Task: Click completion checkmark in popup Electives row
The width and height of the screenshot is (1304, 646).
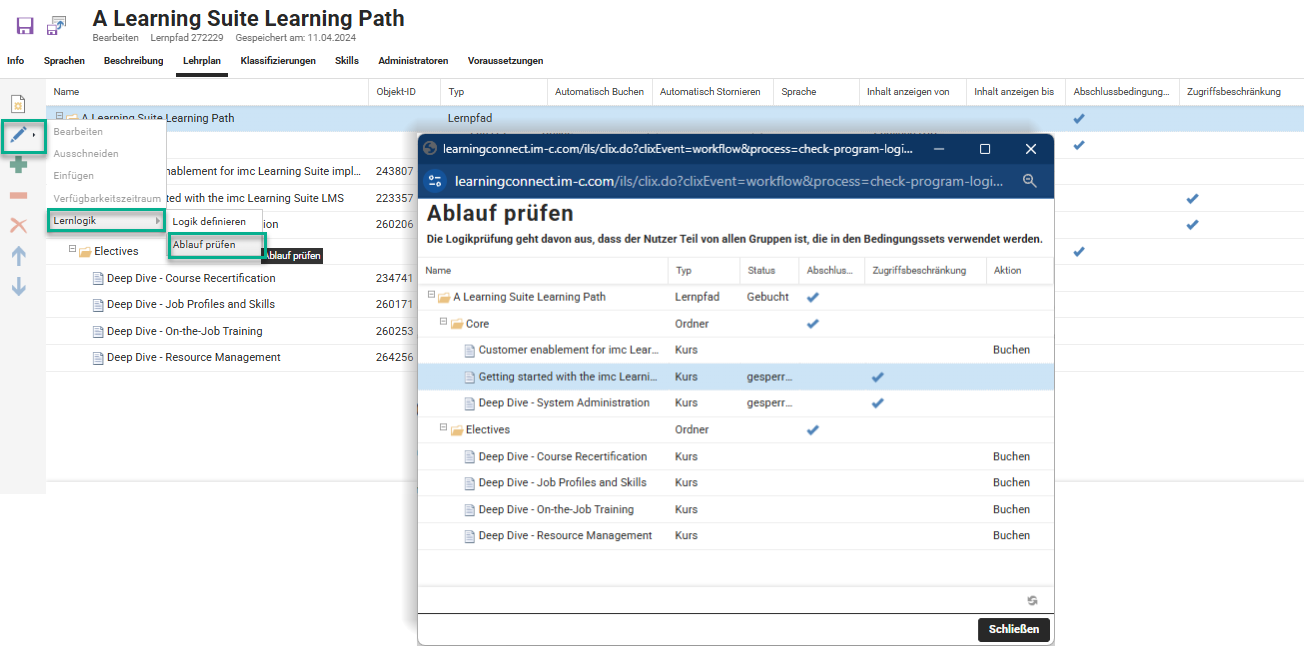Action: [812, 430]
